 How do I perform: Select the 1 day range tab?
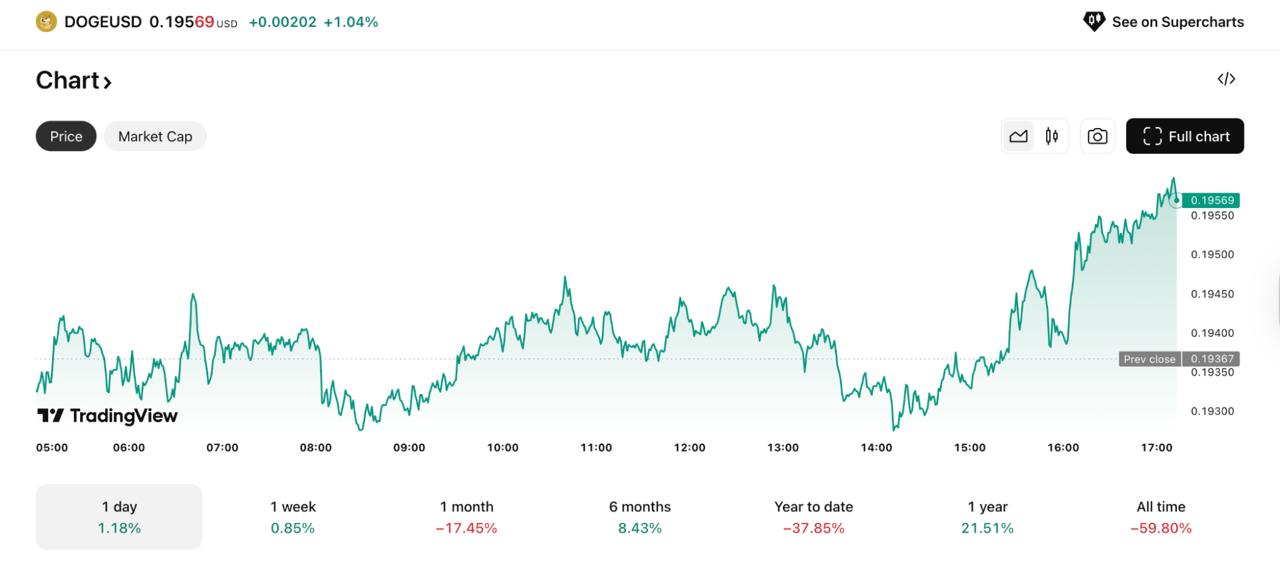point(119,517)
